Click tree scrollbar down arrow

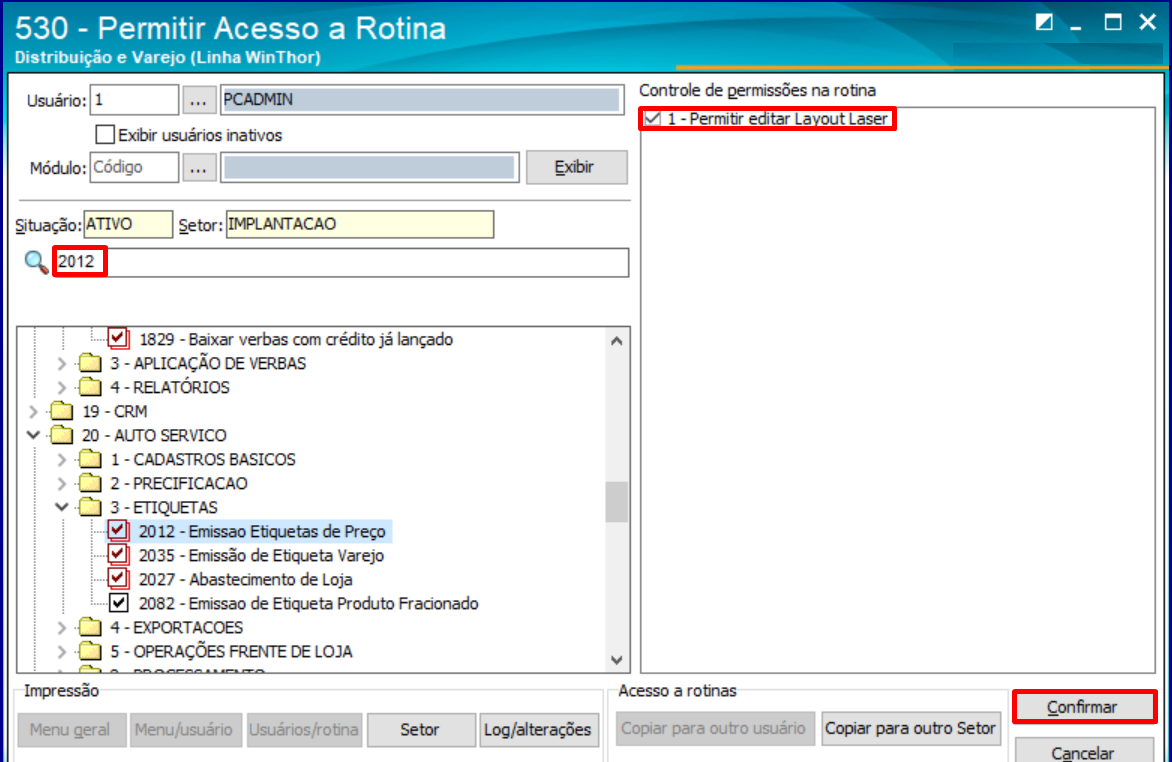(x=617, y=660)
